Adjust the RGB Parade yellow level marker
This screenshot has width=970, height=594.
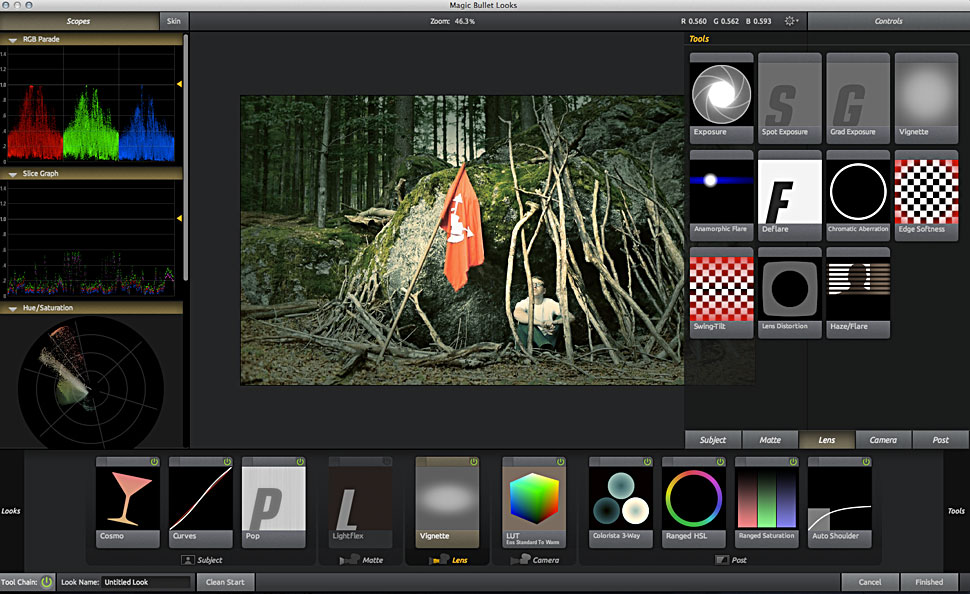pyautogui.click(x=179, y=85)
